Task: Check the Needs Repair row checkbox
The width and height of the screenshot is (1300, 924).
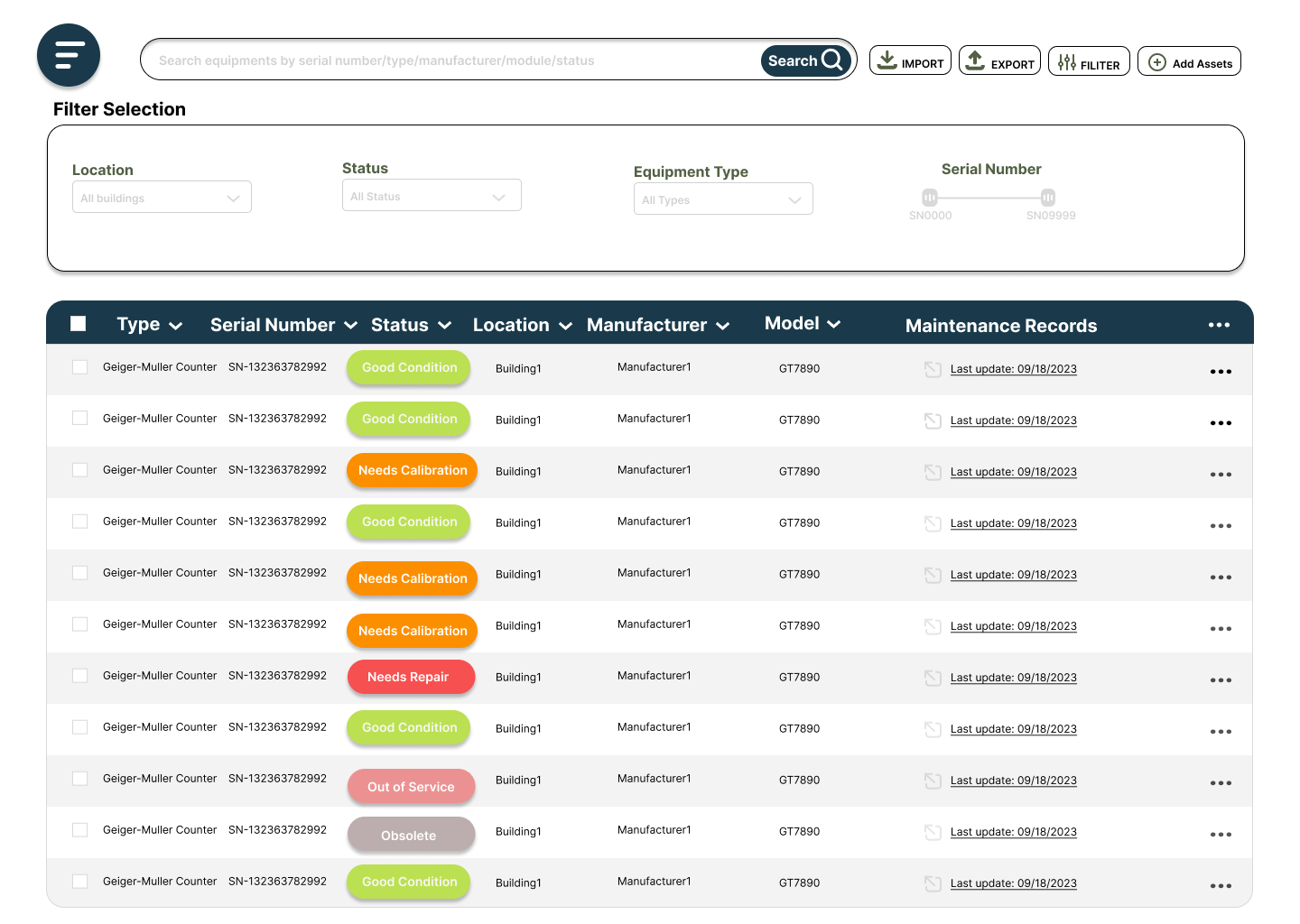Action: point(80,676)
